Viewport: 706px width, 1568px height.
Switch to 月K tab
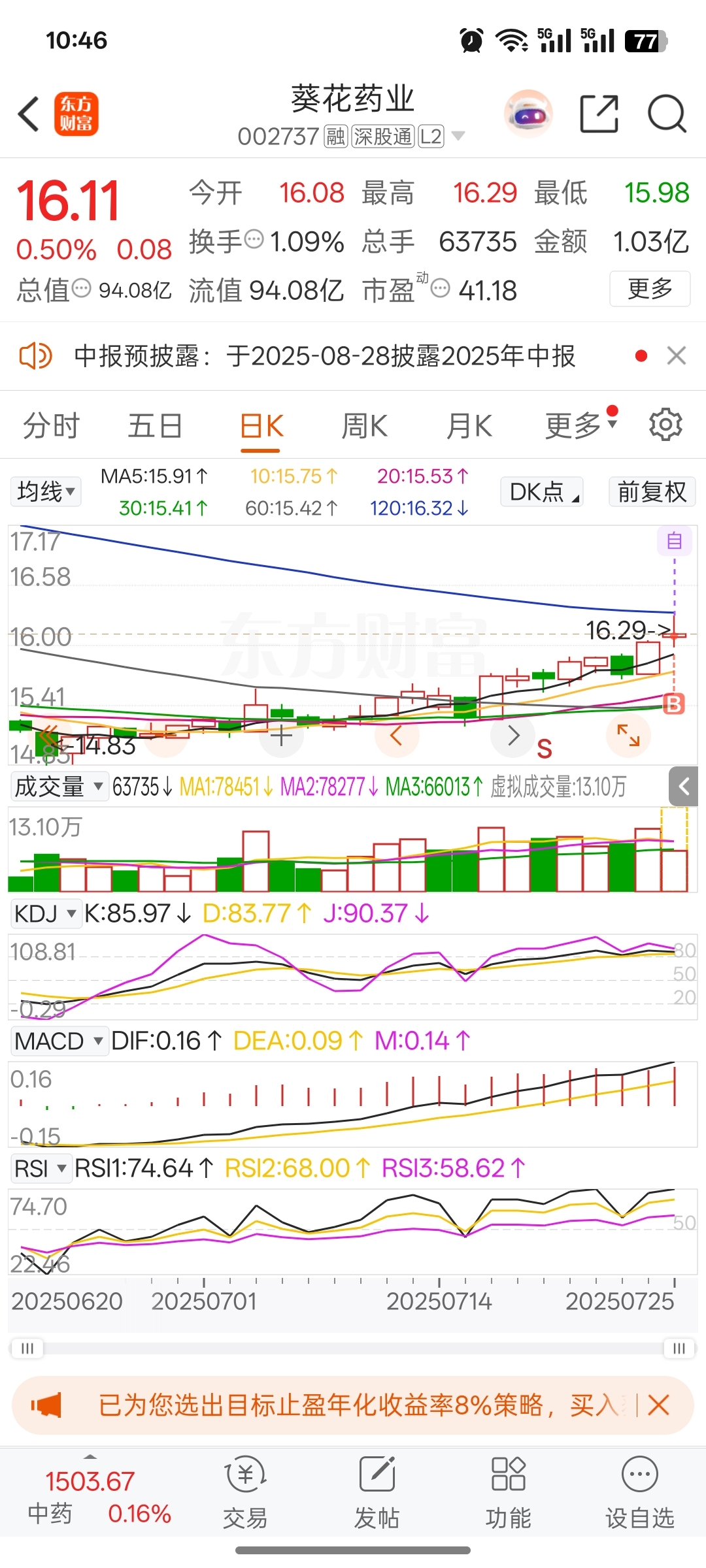coord(469,426)
